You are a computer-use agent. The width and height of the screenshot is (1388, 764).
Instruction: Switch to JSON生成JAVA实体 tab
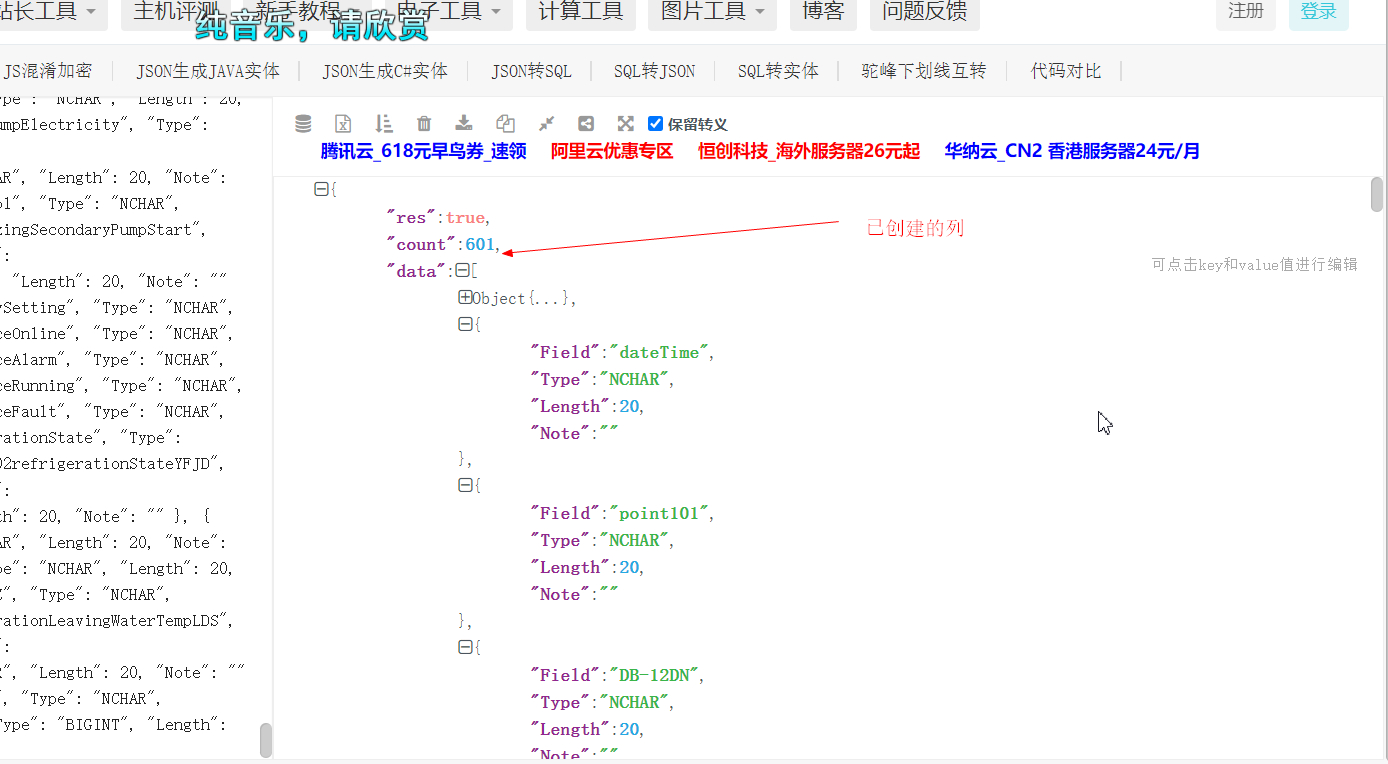point(208,71)
